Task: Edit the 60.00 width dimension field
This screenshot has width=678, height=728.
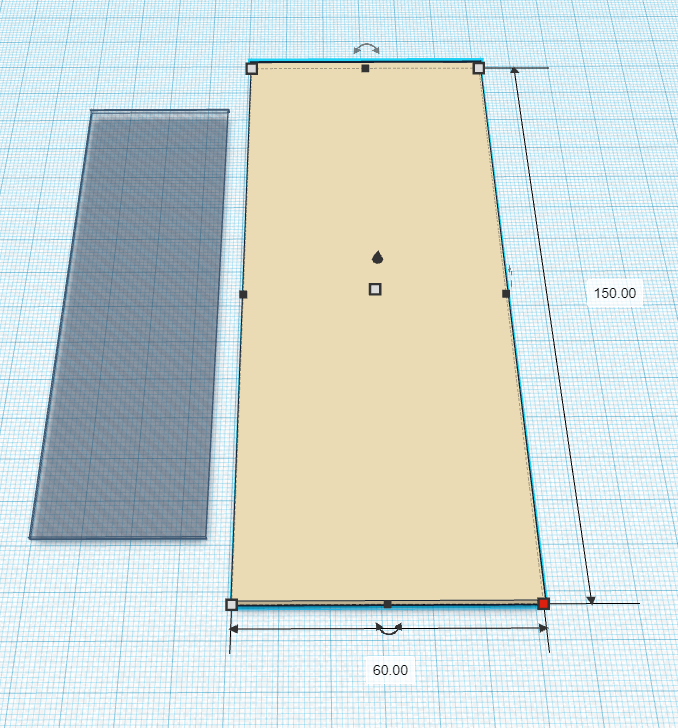Action: click(390, 670)
